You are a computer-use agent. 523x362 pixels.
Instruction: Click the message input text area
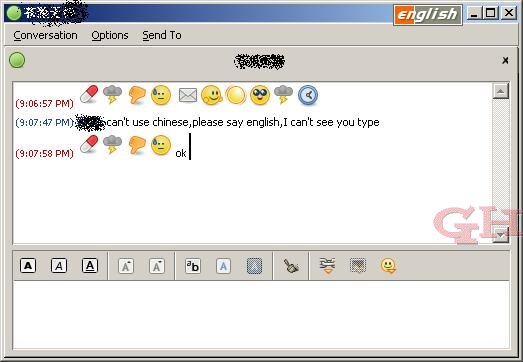coord(261,314)
